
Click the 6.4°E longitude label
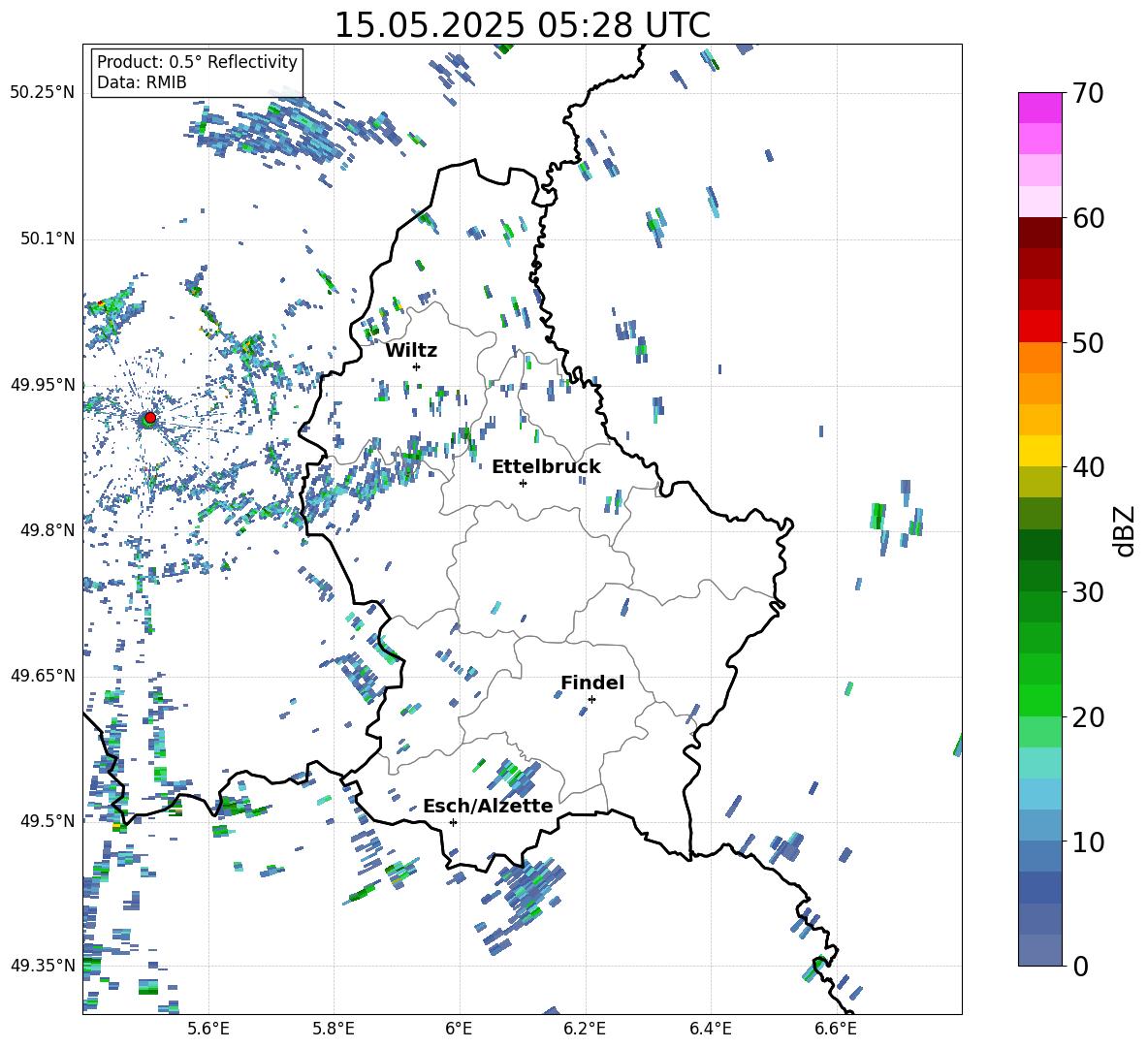tap(710, 1029)
